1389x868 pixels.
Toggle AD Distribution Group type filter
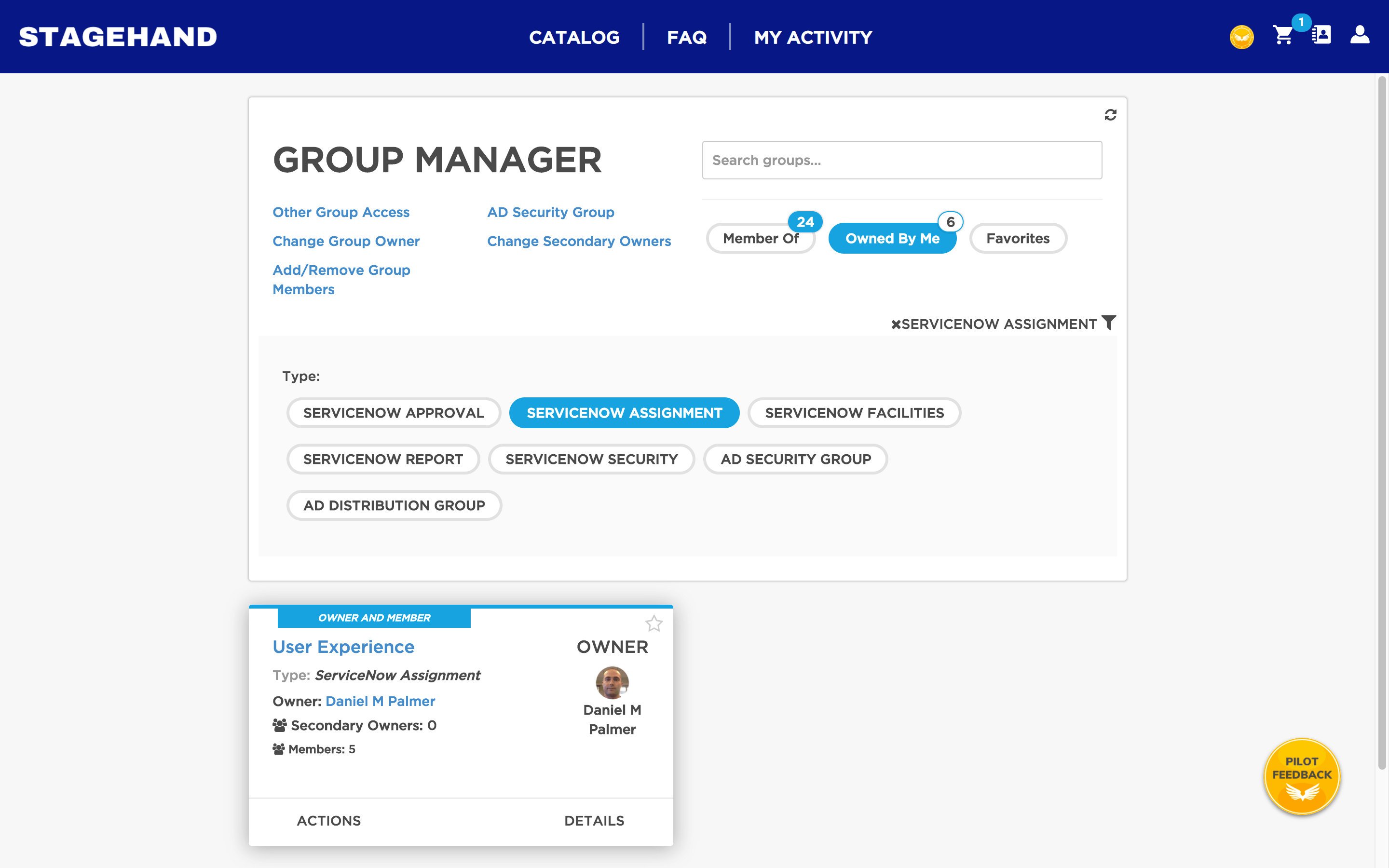click(394, 505)
